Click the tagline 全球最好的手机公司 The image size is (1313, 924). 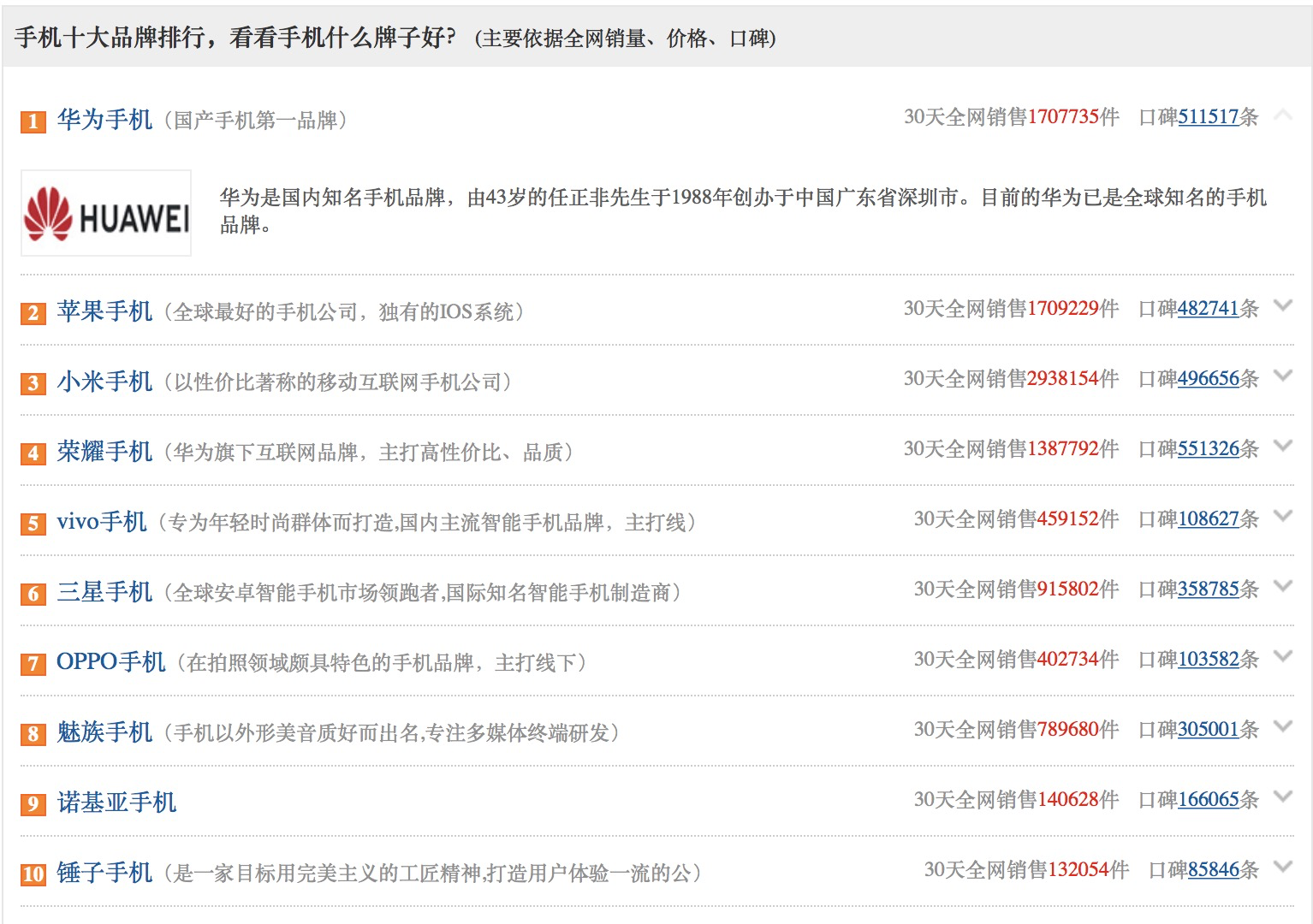click(x=265, y=312)
